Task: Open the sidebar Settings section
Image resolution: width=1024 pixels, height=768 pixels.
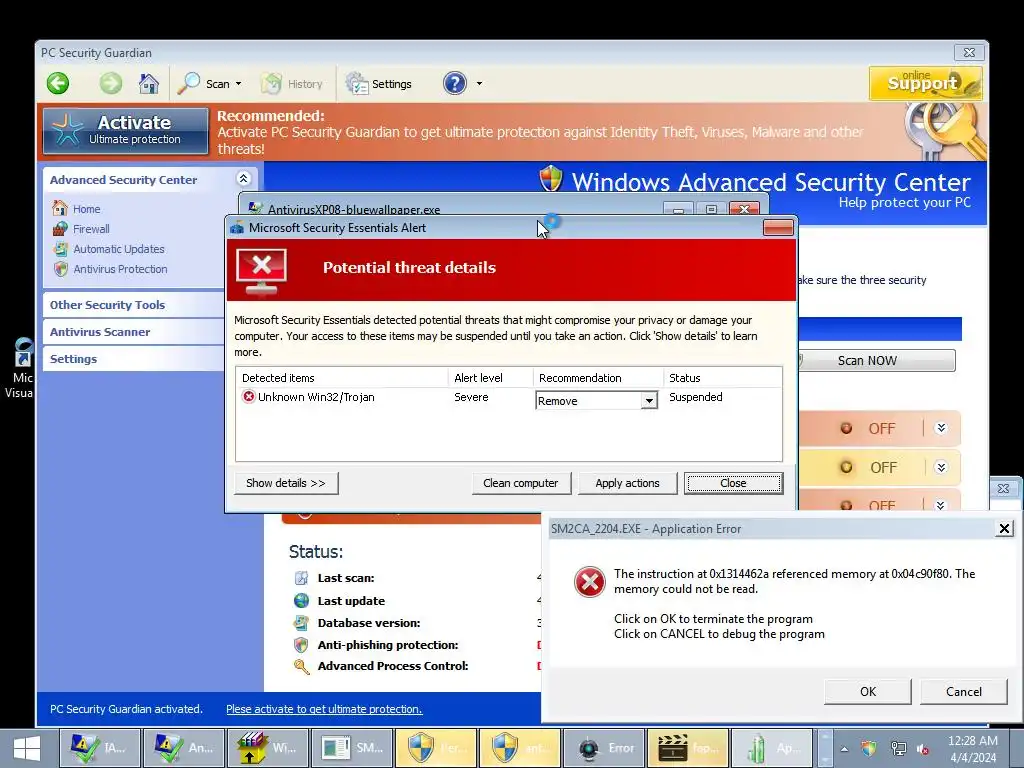Action: (133, 359)
